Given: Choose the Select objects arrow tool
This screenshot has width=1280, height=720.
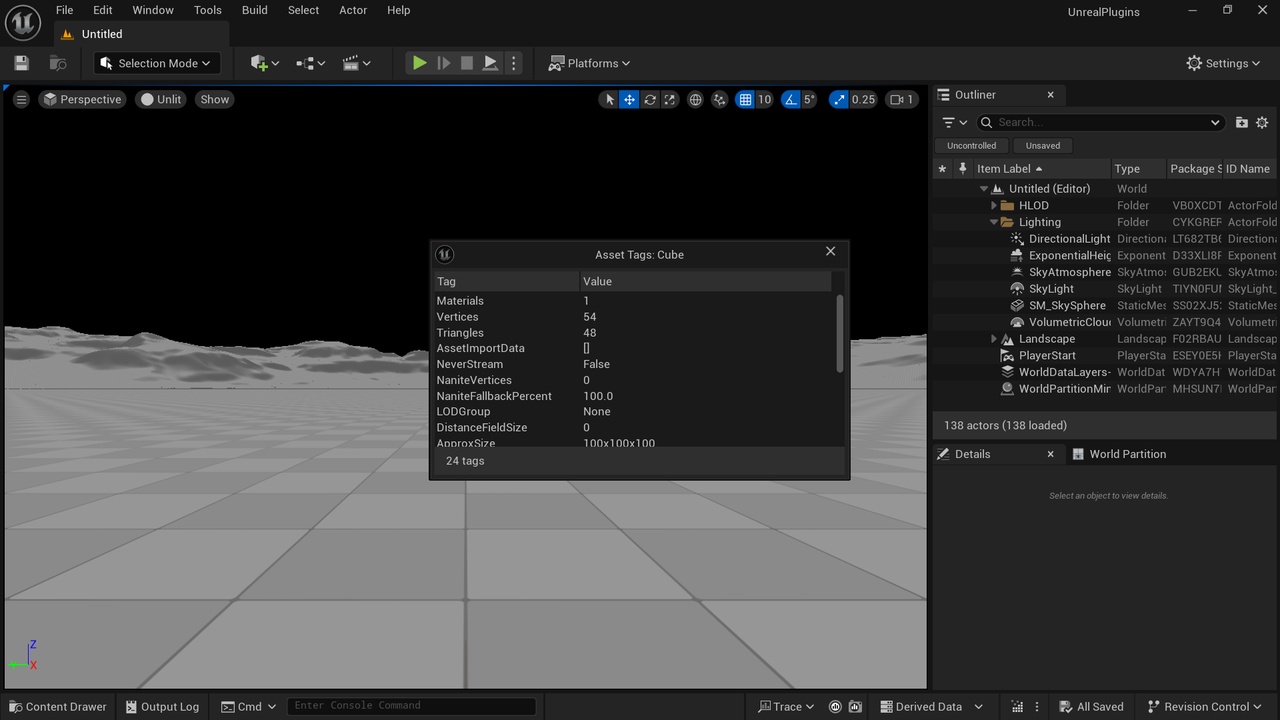Looking at the screenshot, I should coord(609,99).
